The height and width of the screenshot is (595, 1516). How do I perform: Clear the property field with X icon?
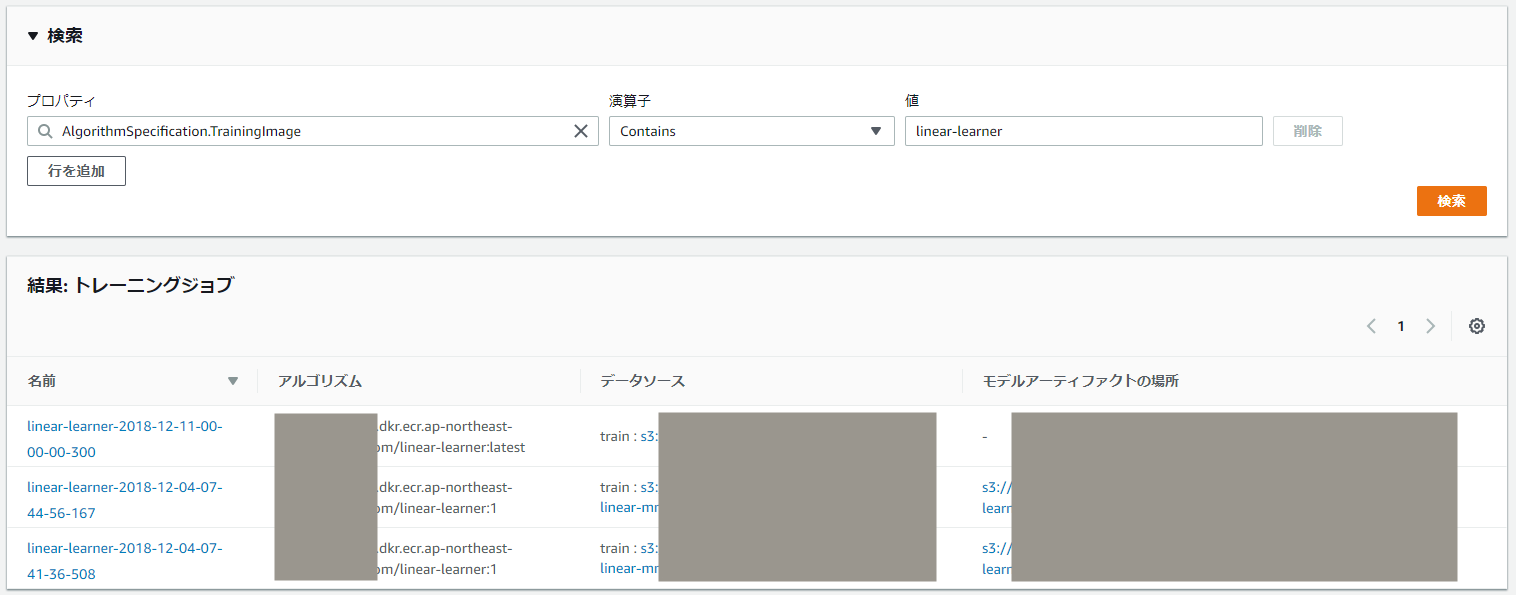tap(580, 131)
